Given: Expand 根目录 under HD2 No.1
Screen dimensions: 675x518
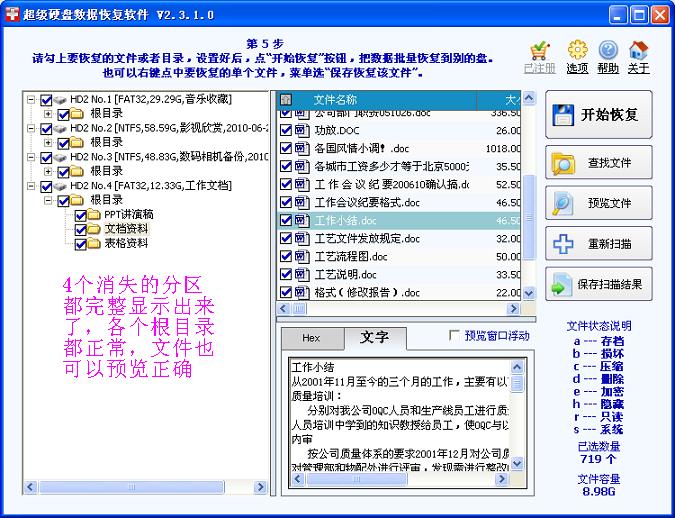Looking at the screenshot, I should pyautogui.click(x=48, y=114).
